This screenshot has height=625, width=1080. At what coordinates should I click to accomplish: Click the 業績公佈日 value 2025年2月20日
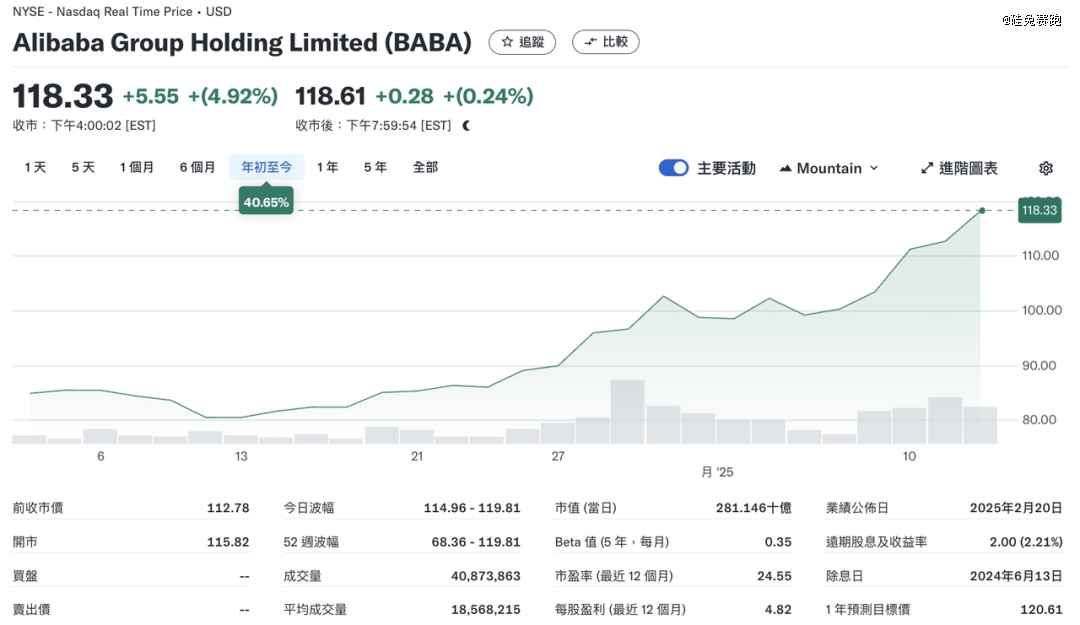(1016, 508)
